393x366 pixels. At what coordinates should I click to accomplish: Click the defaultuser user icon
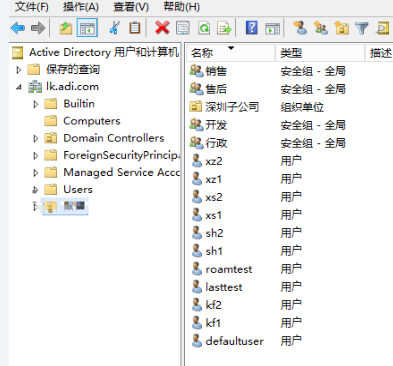197,341
